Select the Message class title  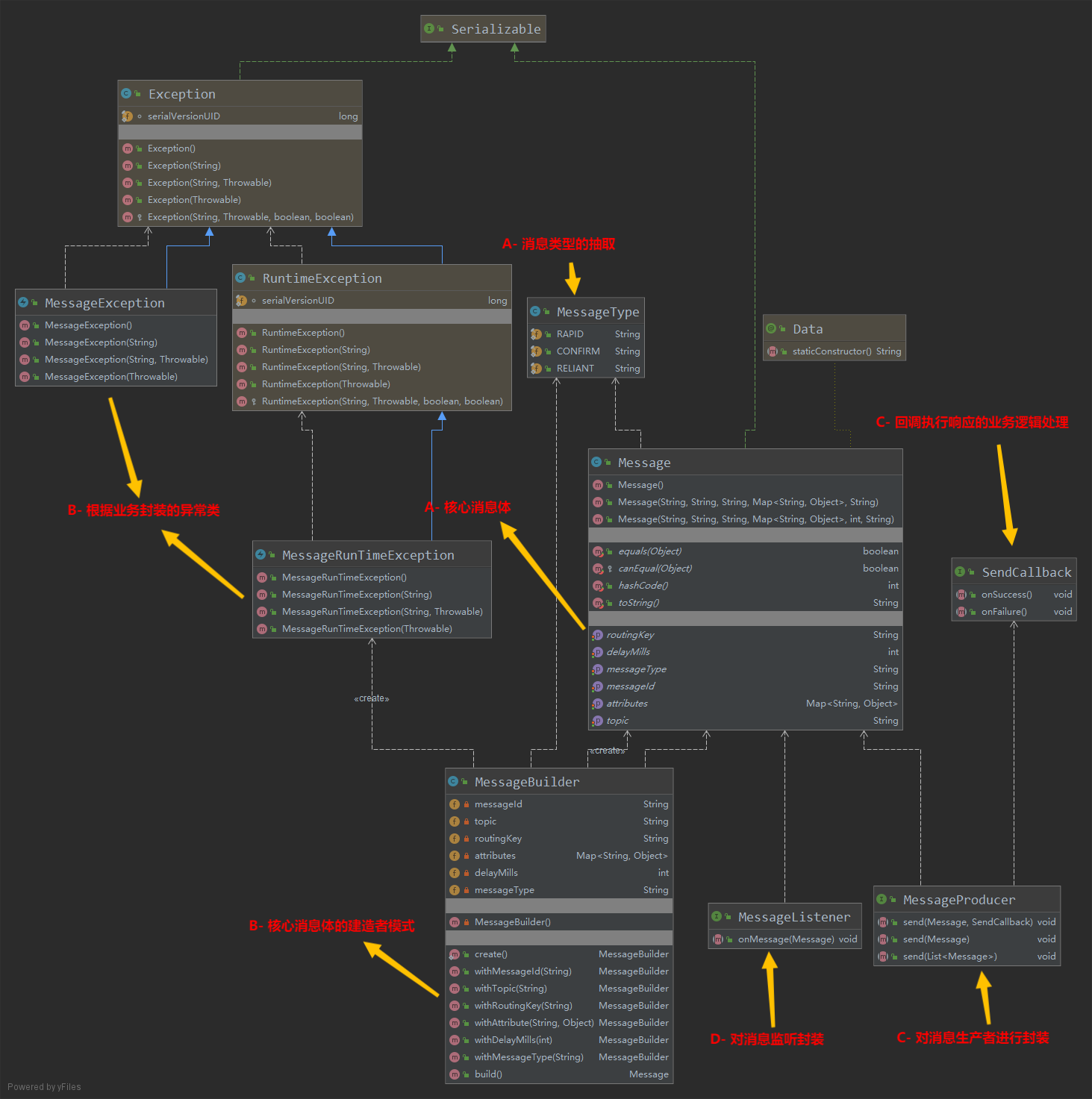click(644, 462)
